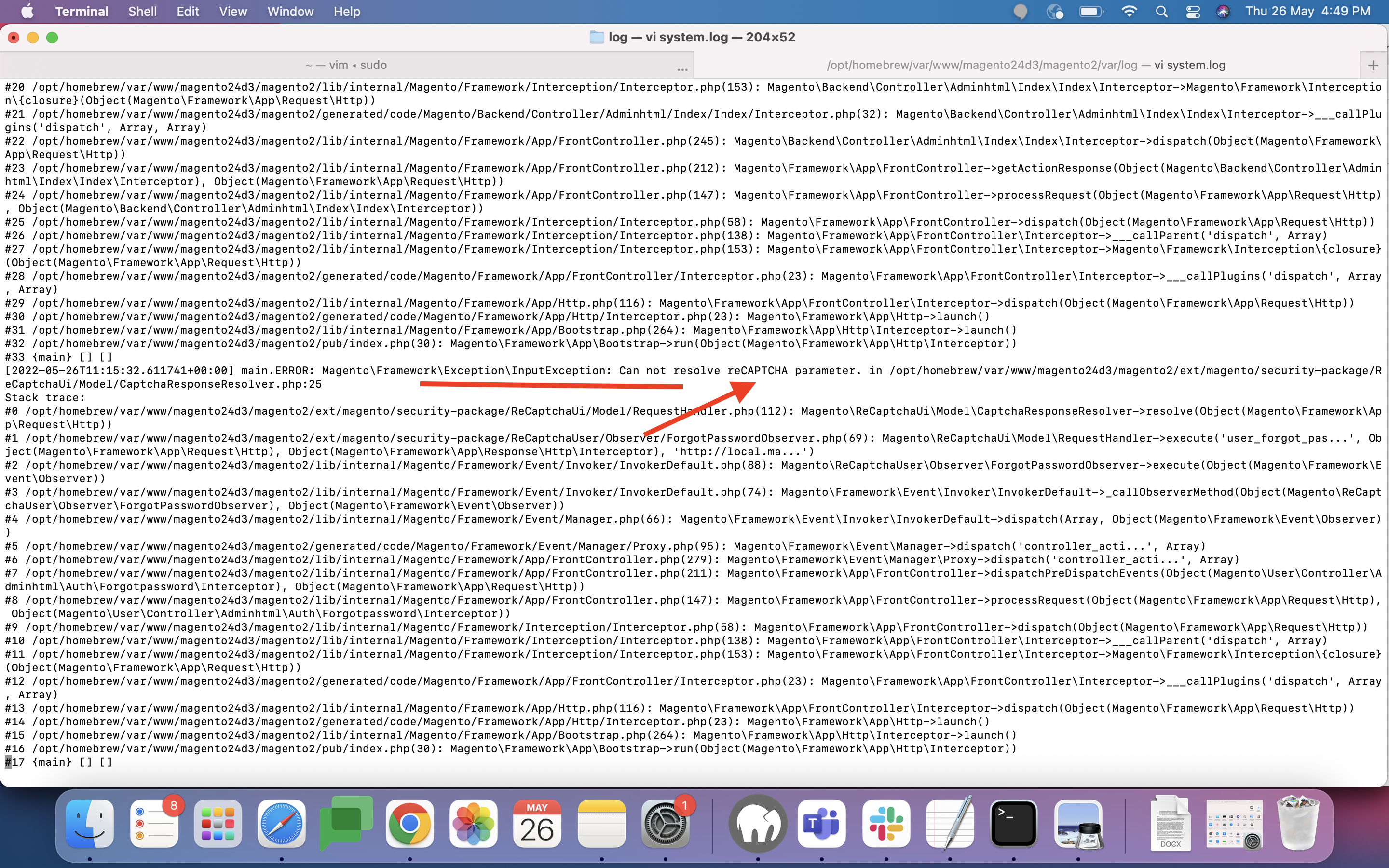Open Control Center from the menu bar
Image resolution: width=1389 pixels, height=868 pixels.
[1193, 11]
